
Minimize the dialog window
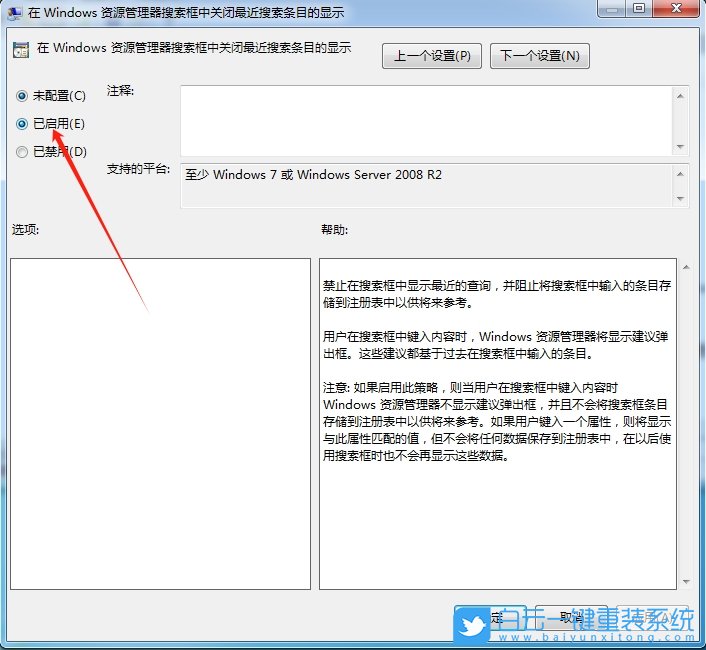612,8
